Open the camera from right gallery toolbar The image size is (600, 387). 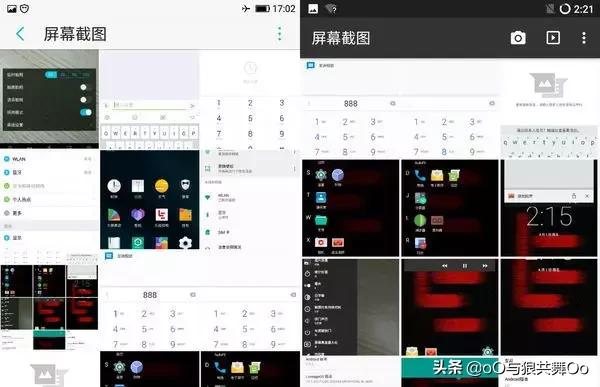(518, 38)
